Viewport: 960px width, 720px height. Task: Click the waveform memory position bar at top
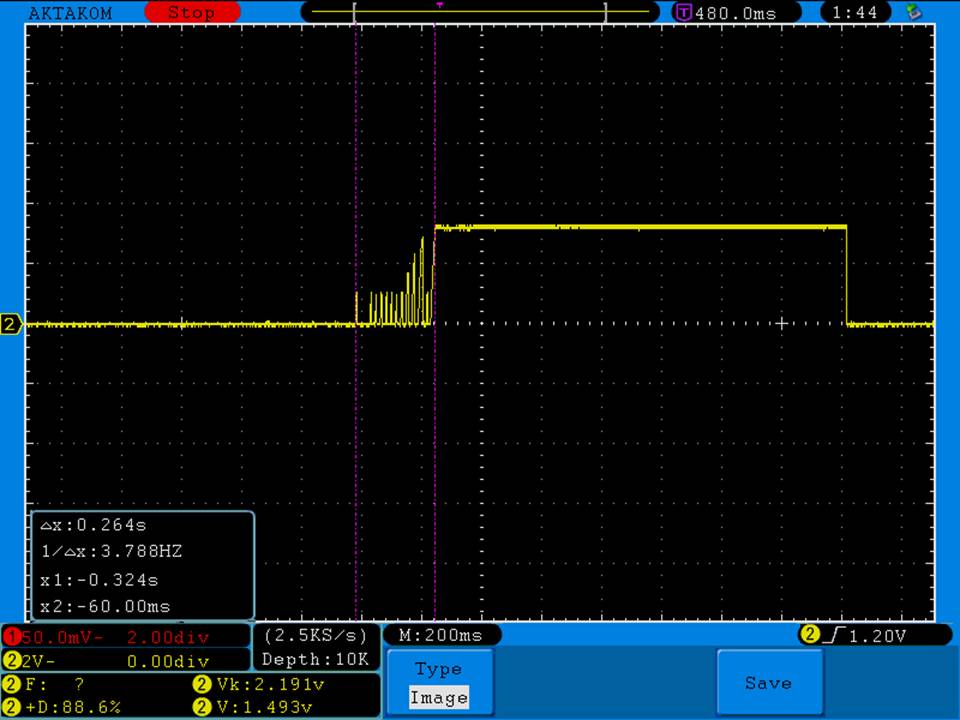click(x=480, y=11)
